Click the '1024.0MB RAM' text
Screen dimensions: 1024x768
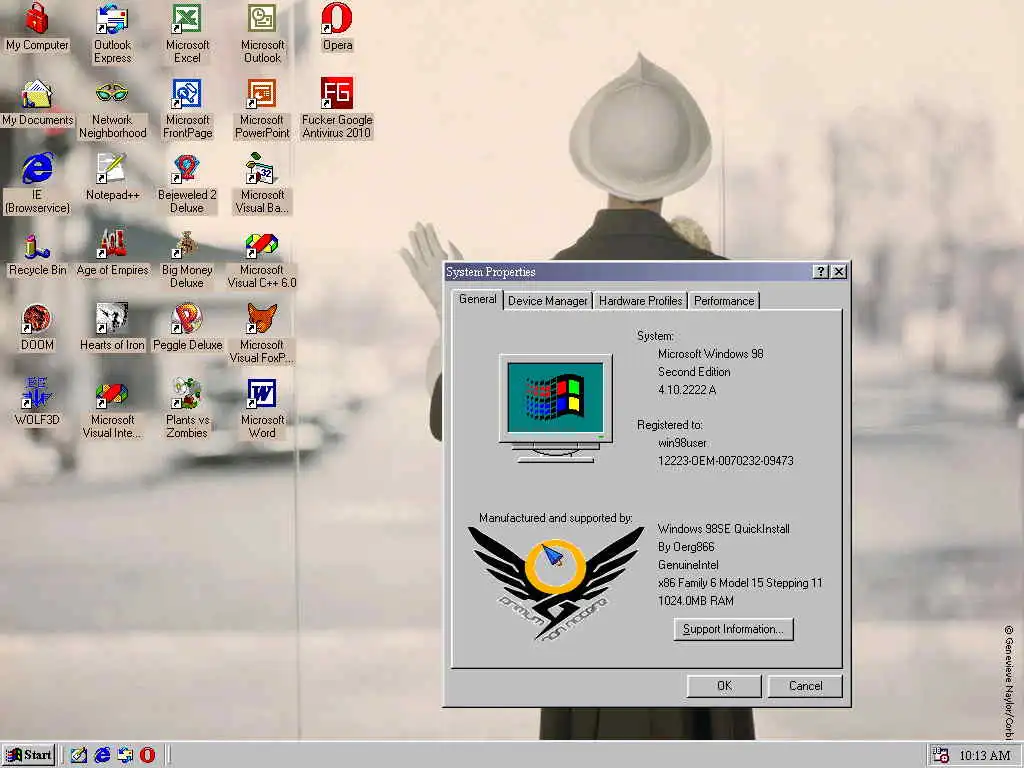pos(696,601)
